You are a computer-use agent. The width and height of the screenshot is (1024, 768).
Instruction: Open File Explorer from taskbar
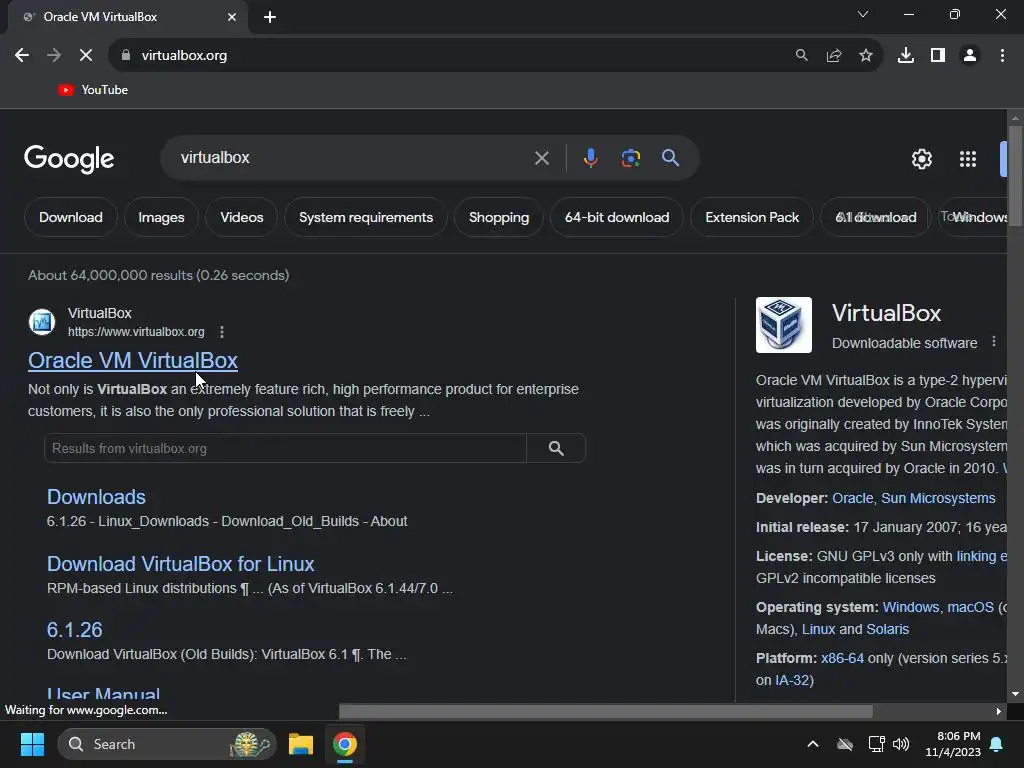[x=301, y=744]
